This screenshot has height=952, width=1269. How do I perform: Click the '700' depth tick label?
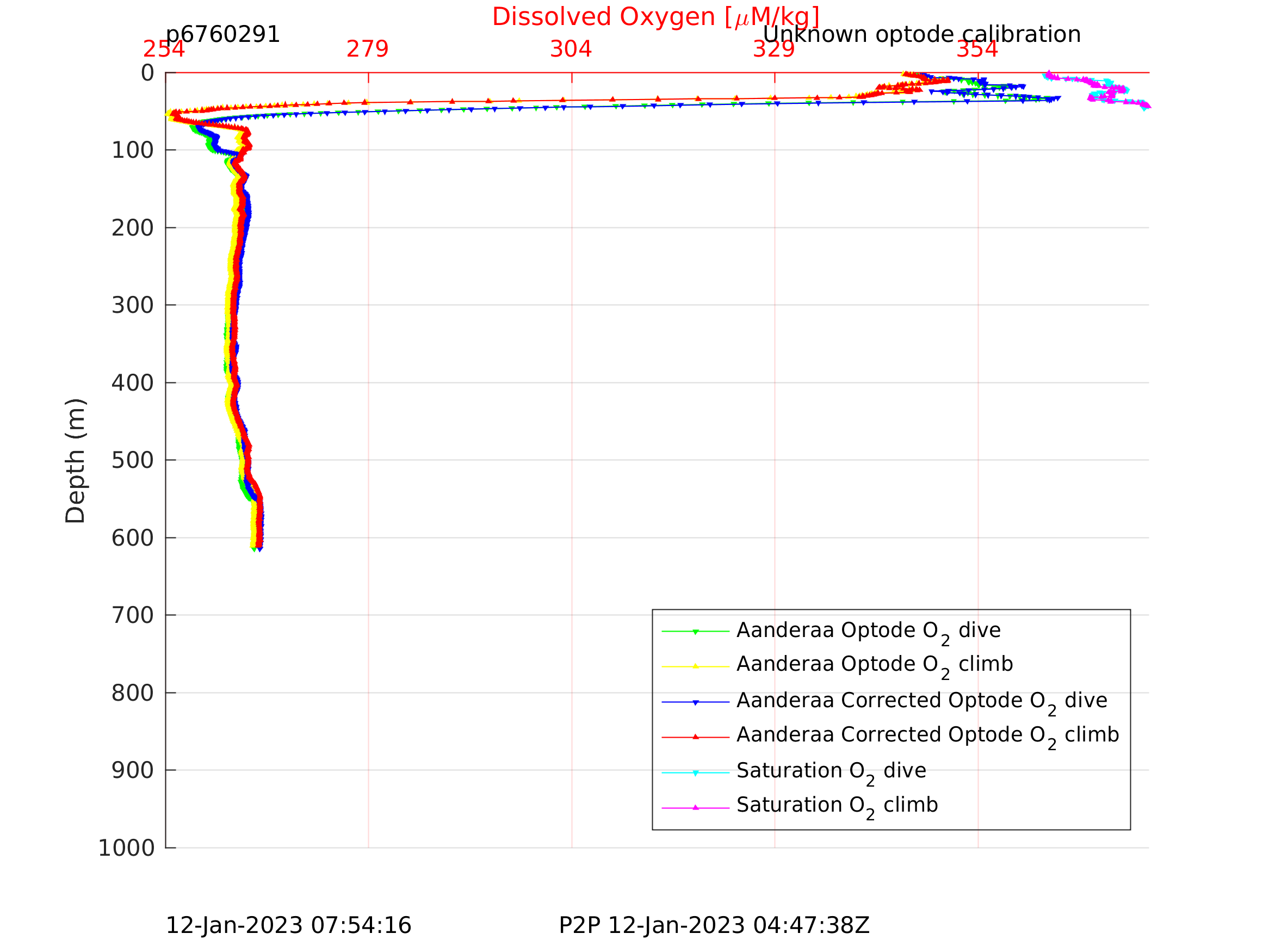click(x=133, y=615)
